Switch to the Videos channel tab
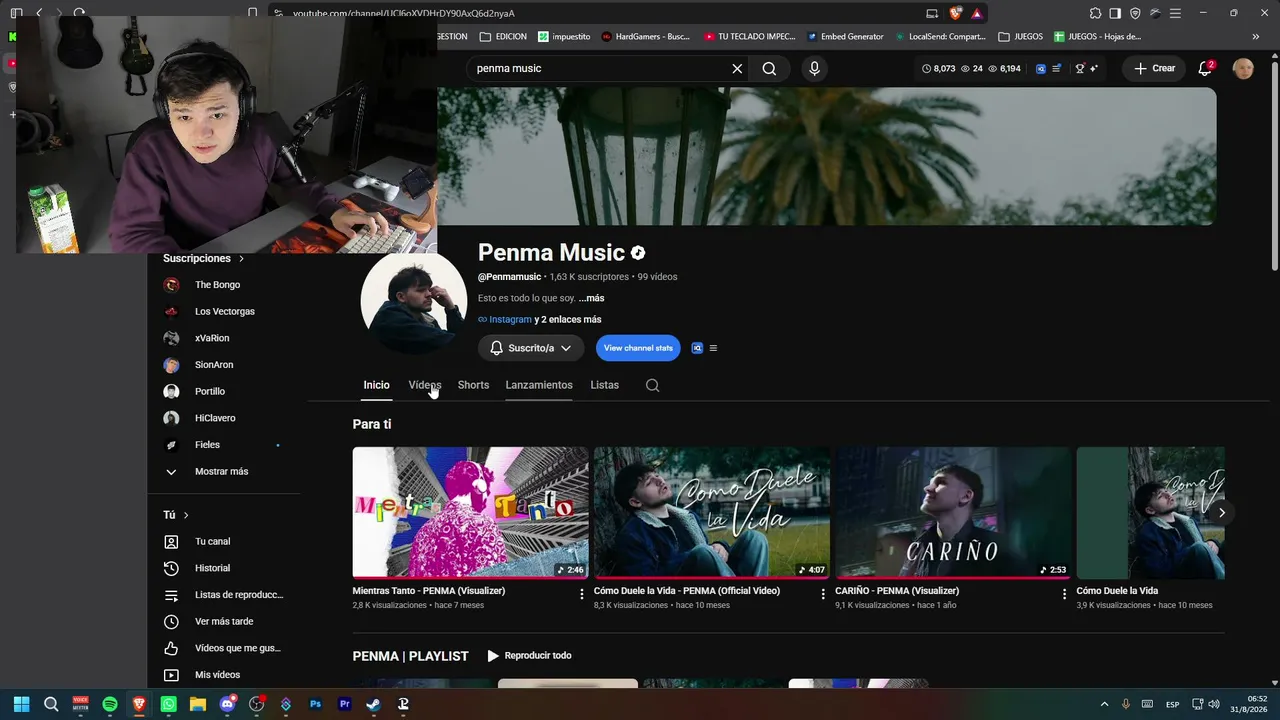The width and height of the screenshot is (1280, 720). click(425, 385)
